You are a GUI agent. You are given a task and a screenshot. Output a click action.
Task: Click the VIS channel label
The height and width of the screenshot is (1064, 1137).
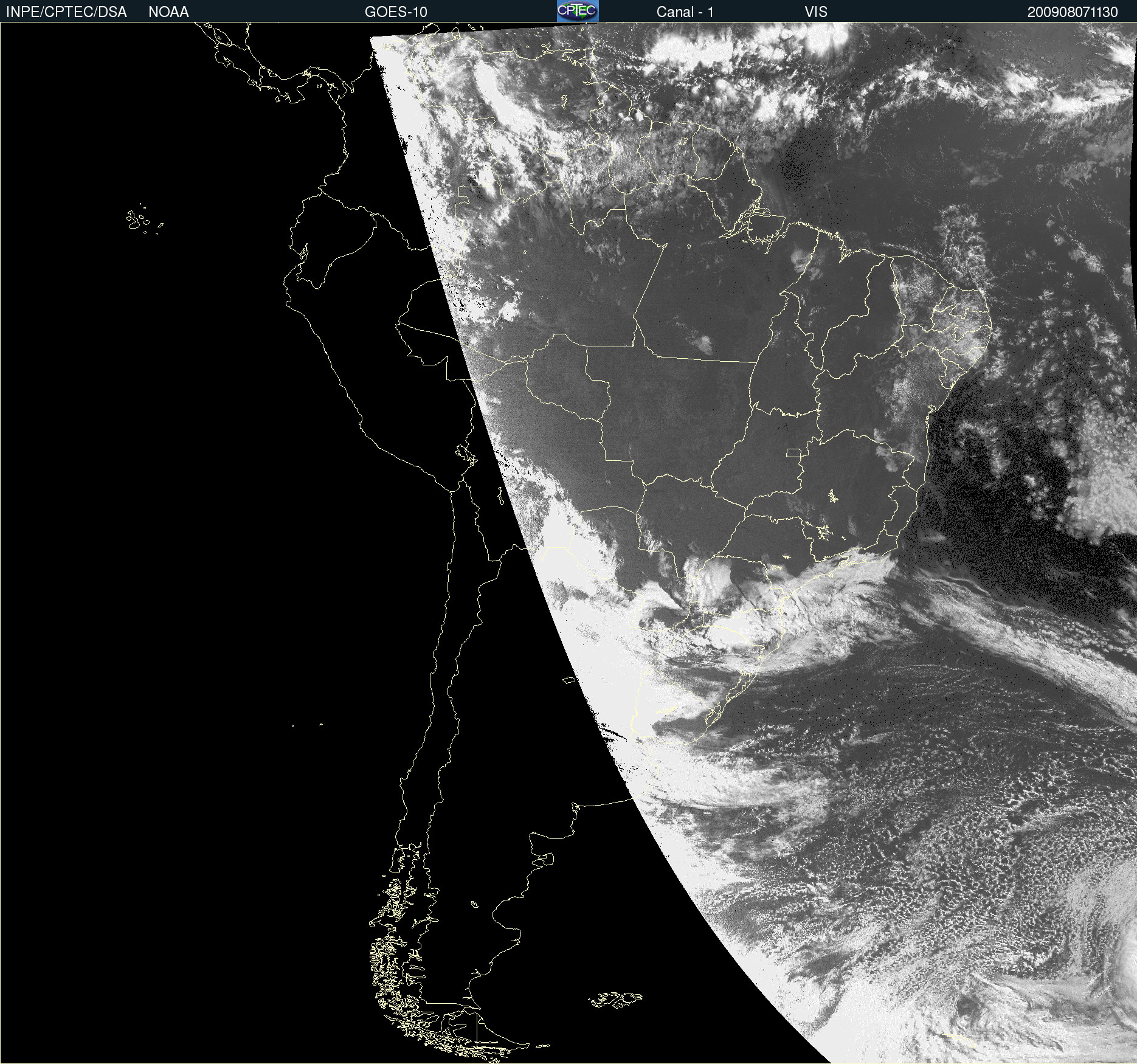[816, 12]
